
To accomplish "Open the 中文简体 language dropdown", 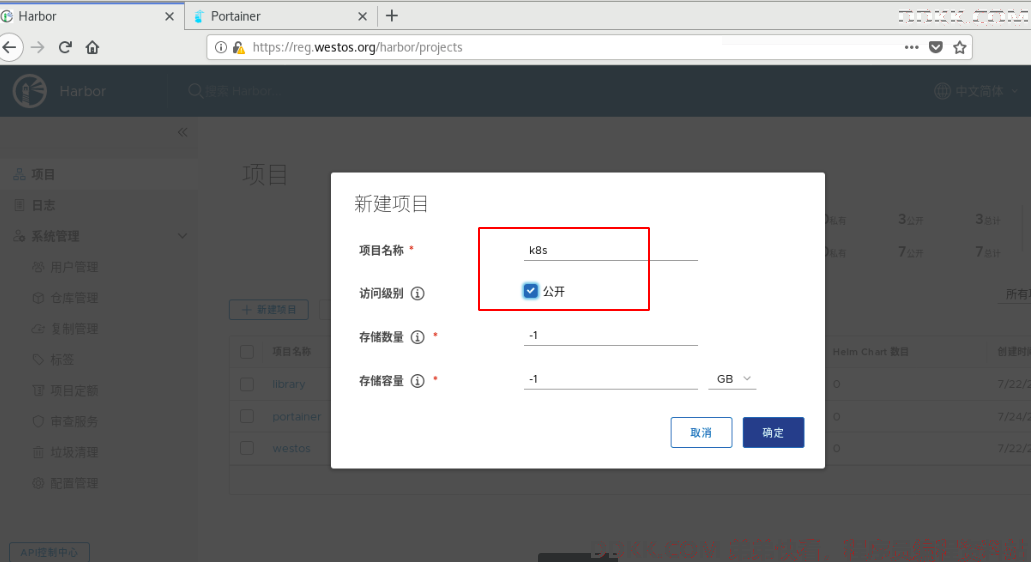I will click(976, 91).
